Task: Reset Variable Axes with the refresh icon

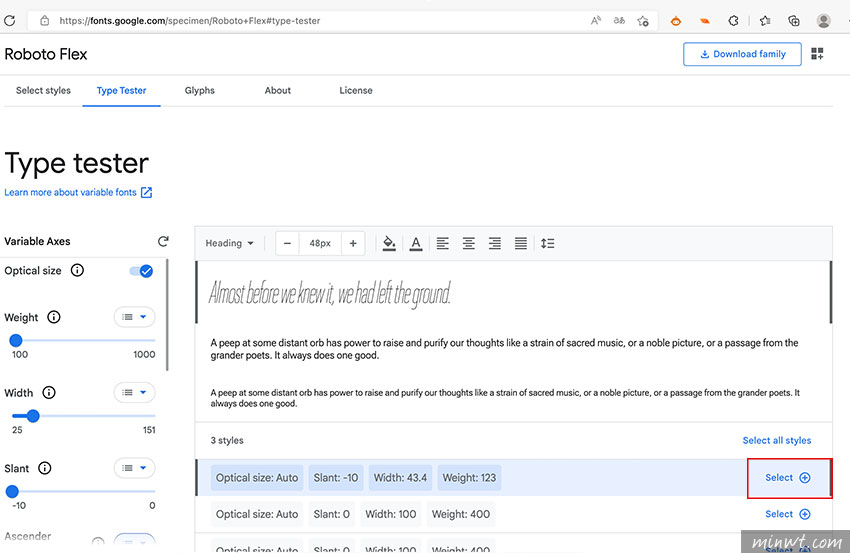Action: tap(163, 241)
